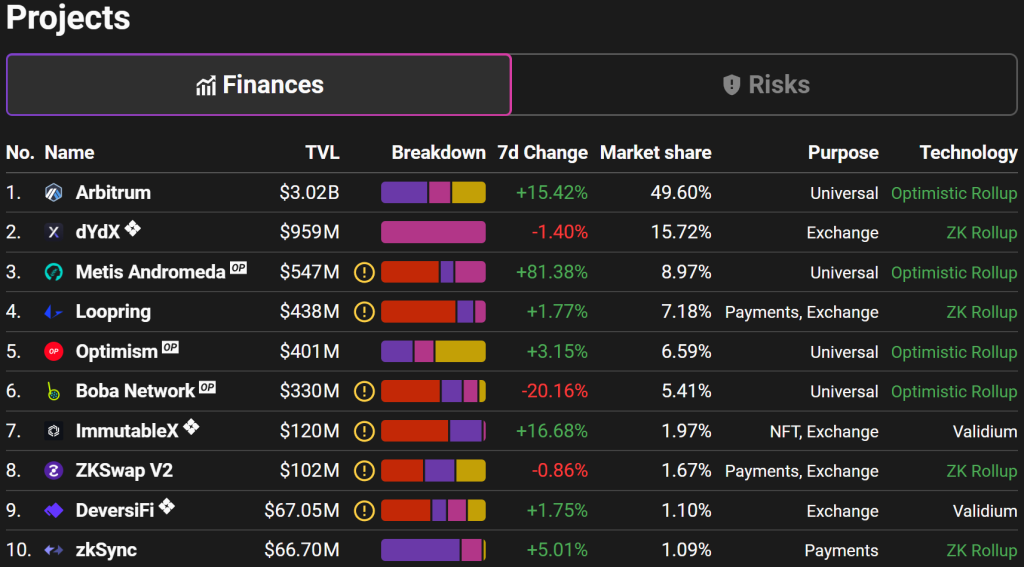This screenshot has height=567, width=1024.
Task: Click the dYdX pink breakdown bar
Action: [434, 233]
